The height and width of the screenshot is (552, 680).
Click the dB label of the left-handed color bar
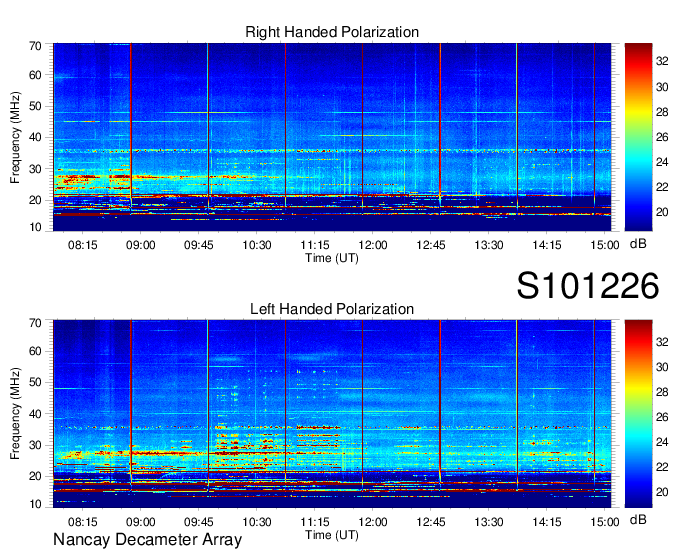[638, 519]
